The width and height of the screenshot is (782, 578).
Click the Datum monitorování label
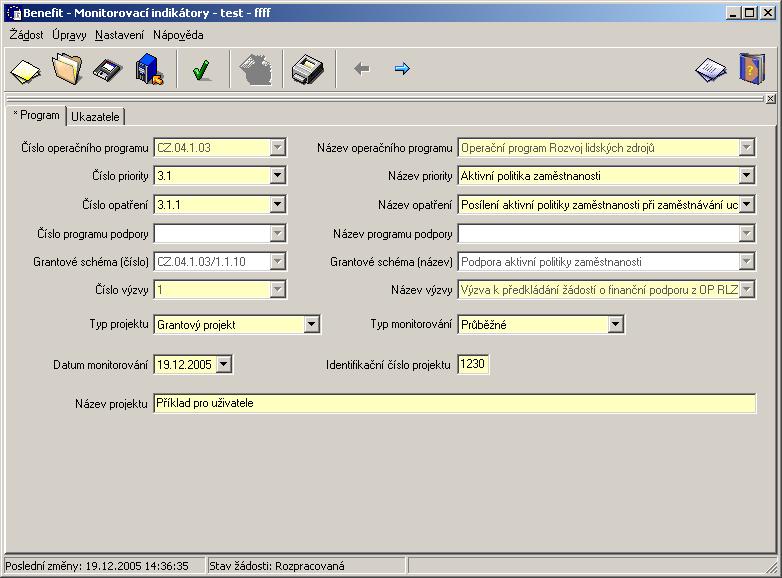tap(100, 365)
